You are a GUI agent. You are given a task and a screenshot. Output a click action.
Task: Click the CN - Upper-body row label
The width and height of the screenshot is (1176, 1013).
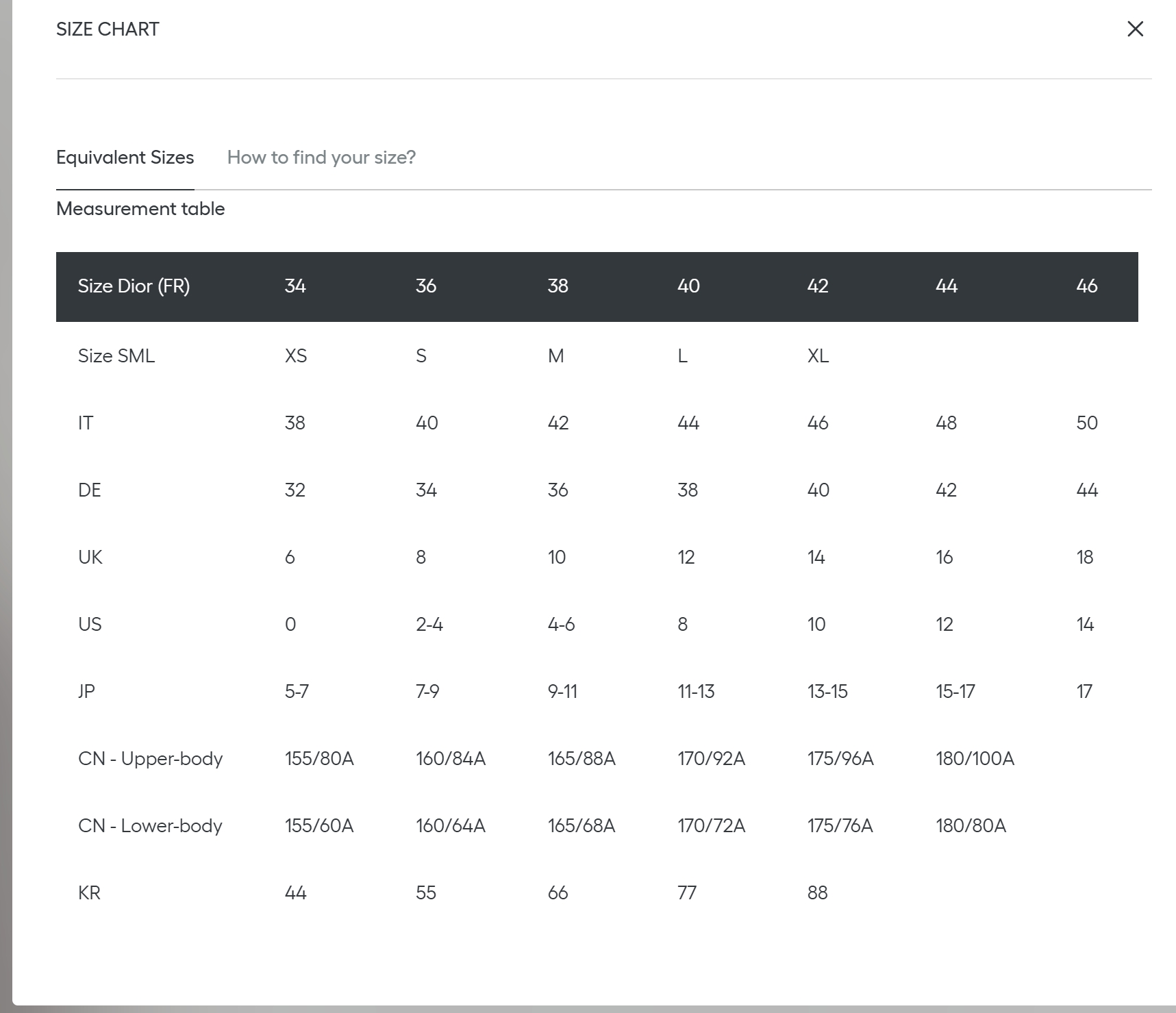point(151,759)
